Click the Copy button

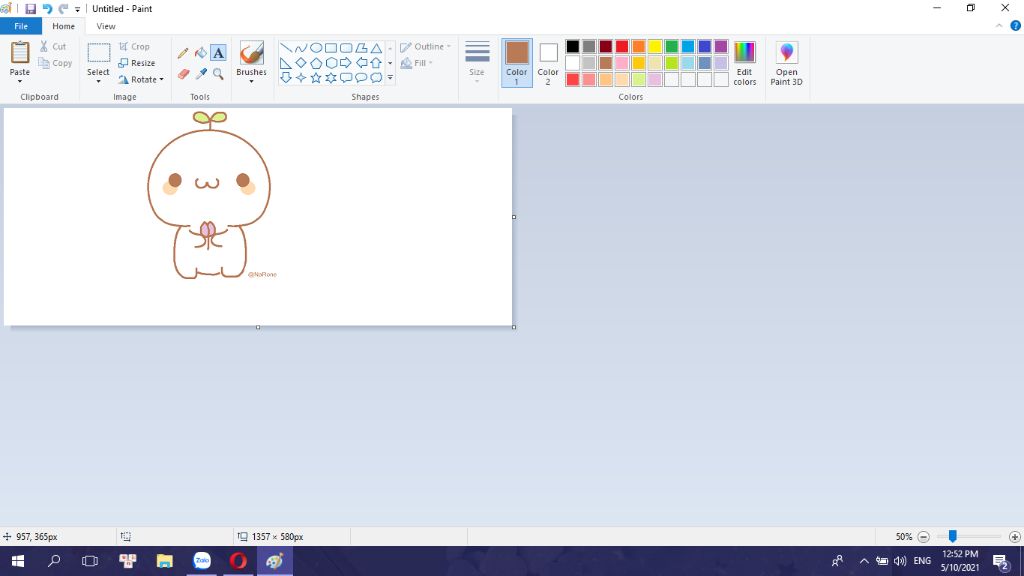pos(55,63)
